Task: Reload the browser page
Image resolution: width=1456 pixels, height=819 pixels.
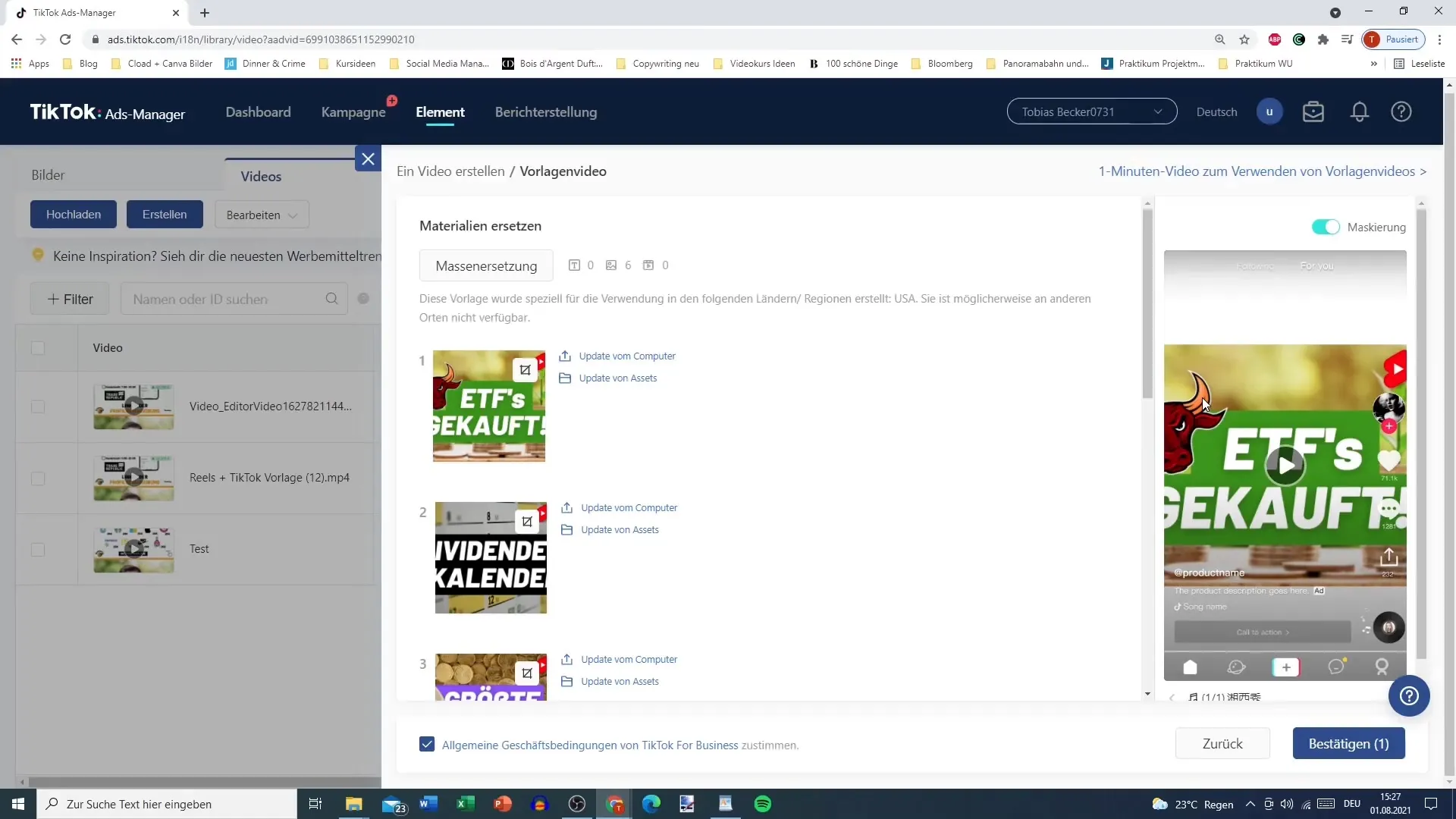Action: 65,39
